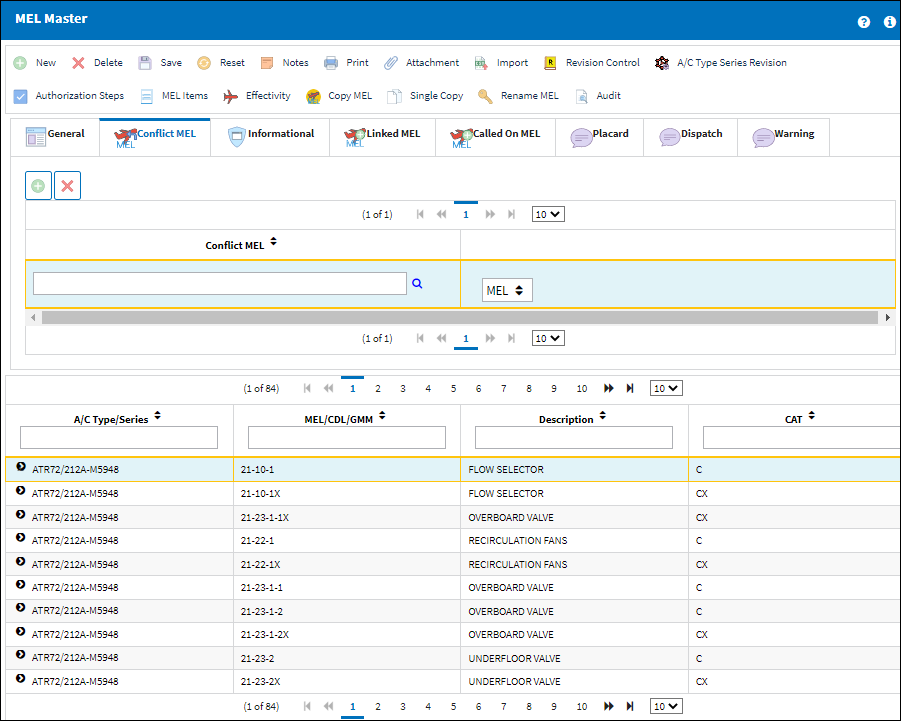Click the Rename MEL key icon
The image size is (901, 721).
click(x=485, y=96)
